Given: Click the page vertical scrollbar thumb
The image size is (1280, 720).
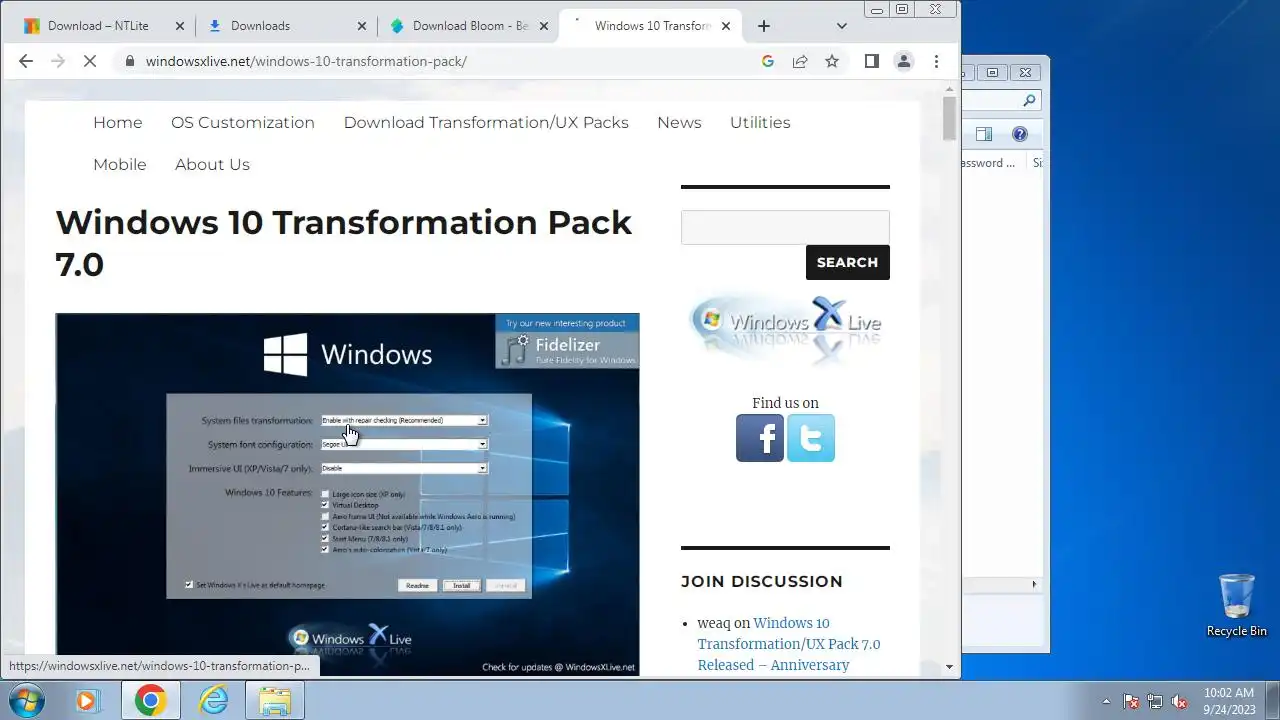Looking at the screenshot, I should pos(949,118).
